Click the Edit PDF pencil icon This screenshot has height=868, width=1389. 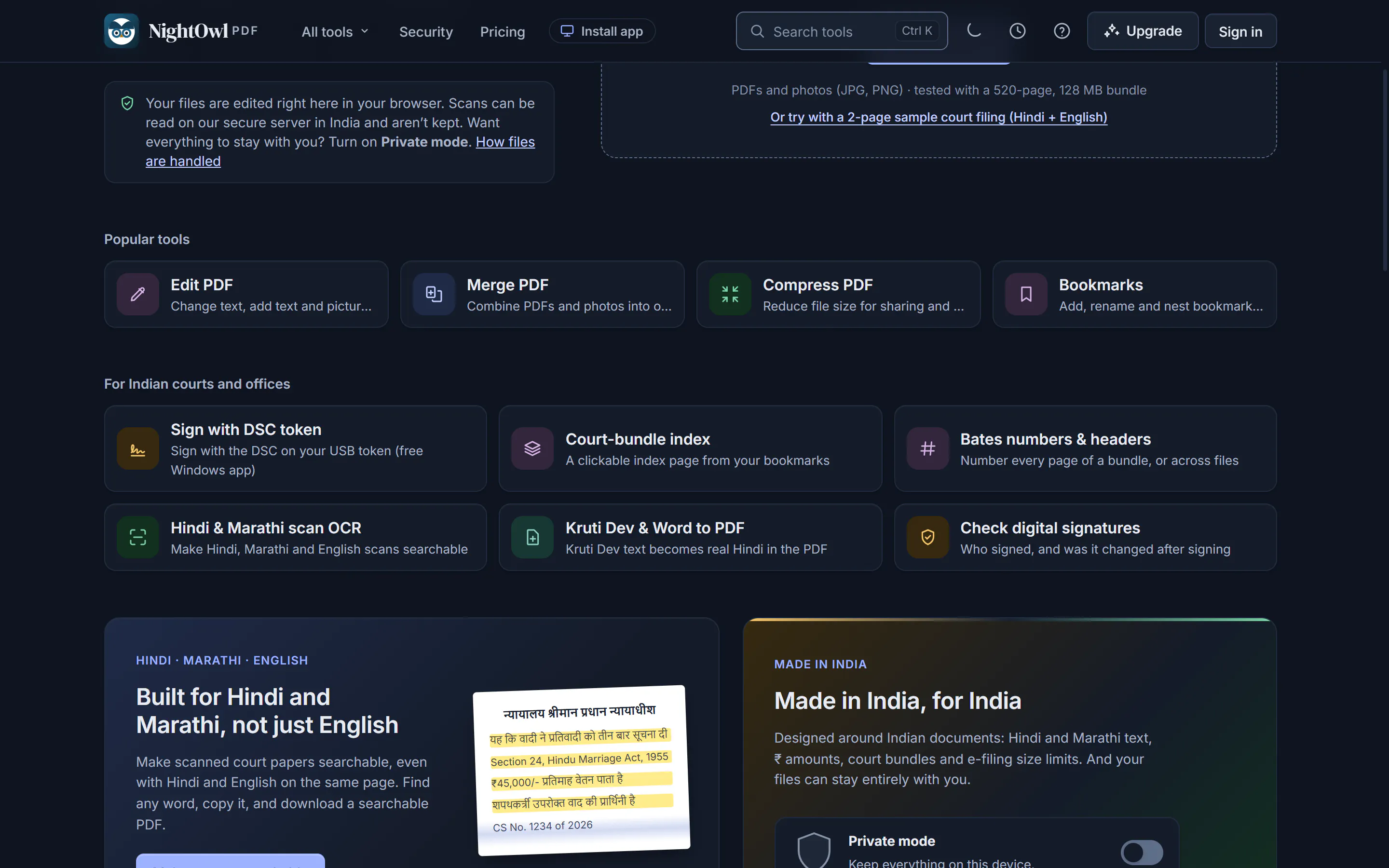pyautogui.click(x=138, y=294)
